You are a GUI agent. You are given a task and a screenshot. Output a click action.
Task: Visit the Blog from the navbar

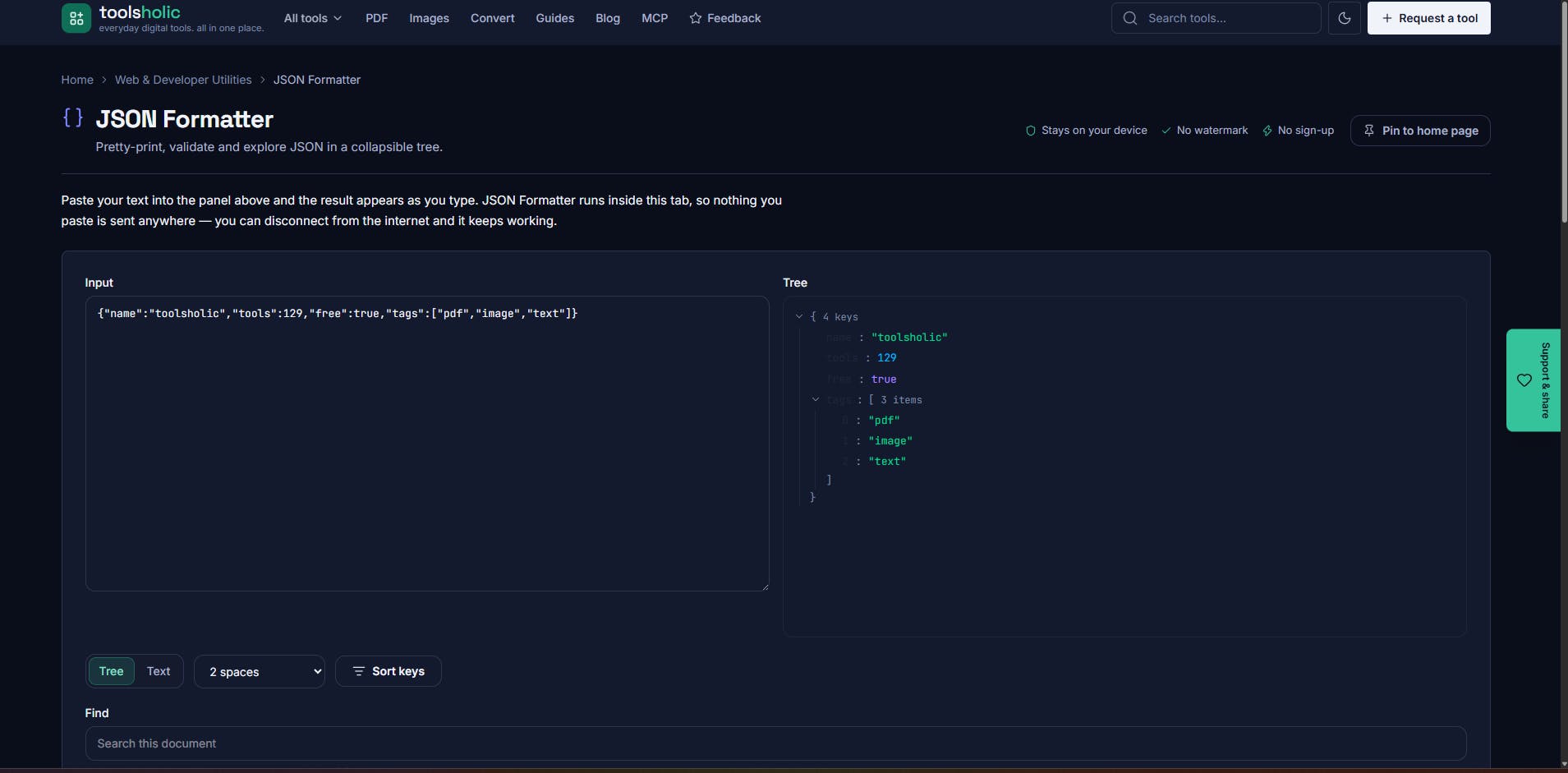pos(608,18)
